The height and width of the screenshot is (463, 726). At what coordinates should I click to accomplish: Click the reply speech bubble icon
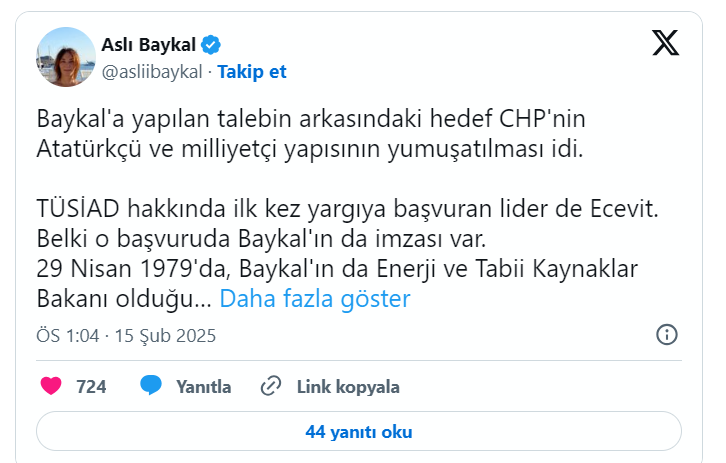coord(151,386)
